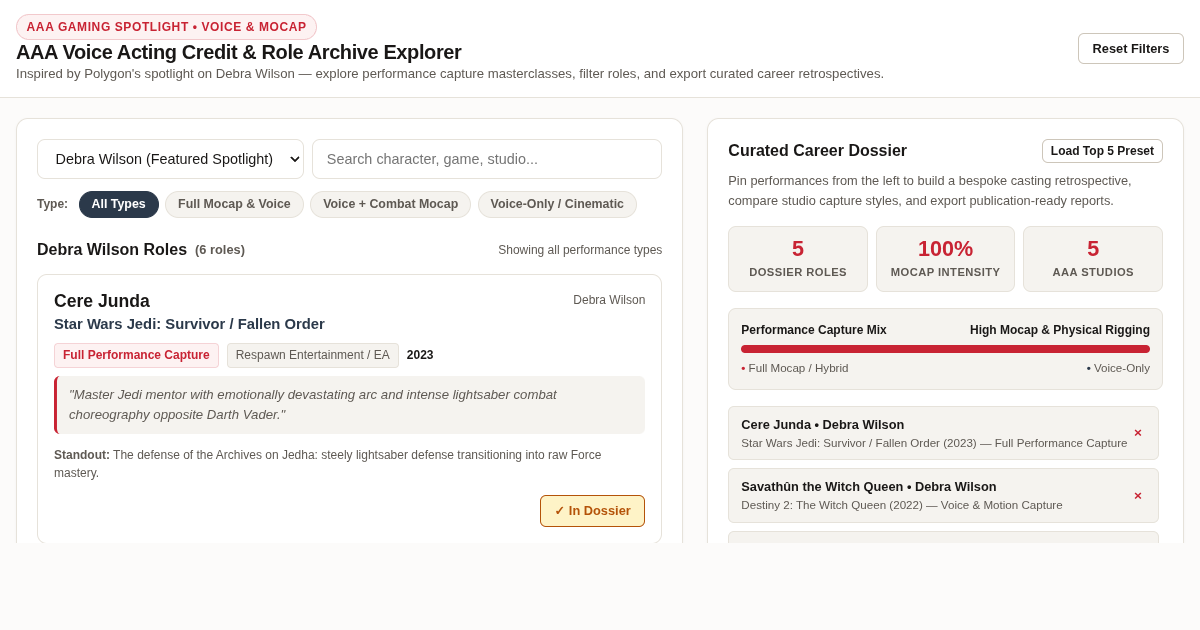The image size is (1200, 630).
Task: Click the Master Jedi mentor quote block
Action: coord(350,405)
